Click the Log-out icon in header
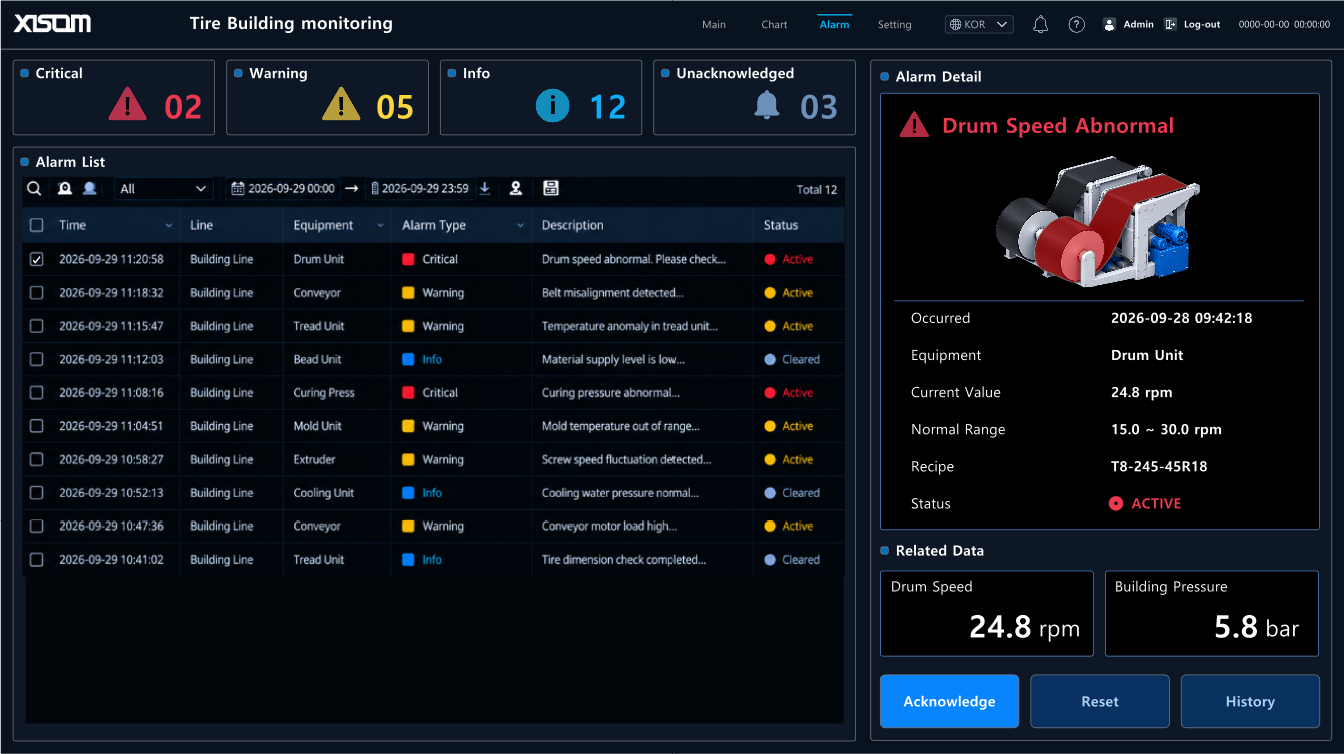The height and width of the screenshot is (754, 1344). point(1170,24)
